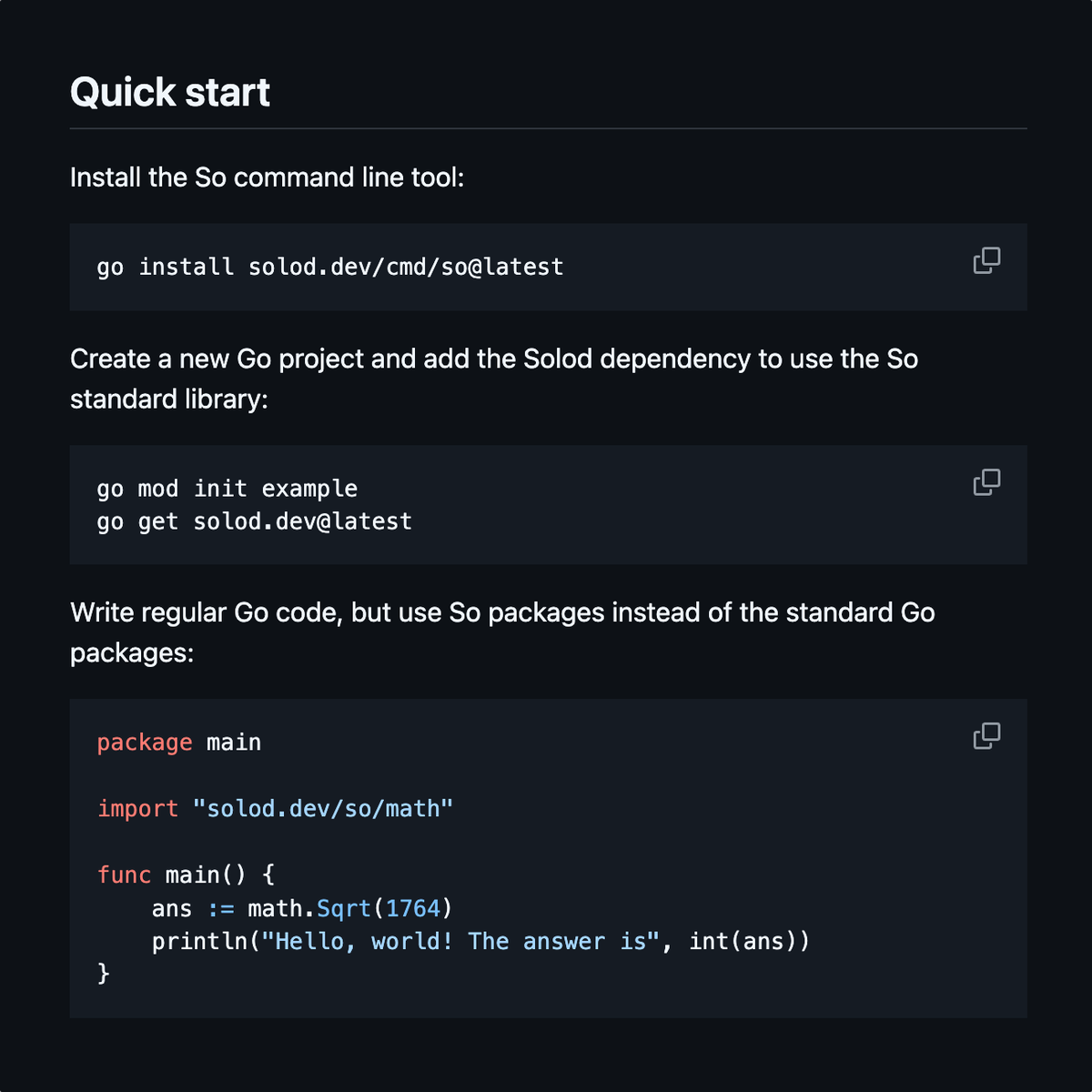The width and height of the screenshot is (1092, 1092).
Task: Click 'Install the So command line tool' text
Action: [x=268, y=177]
